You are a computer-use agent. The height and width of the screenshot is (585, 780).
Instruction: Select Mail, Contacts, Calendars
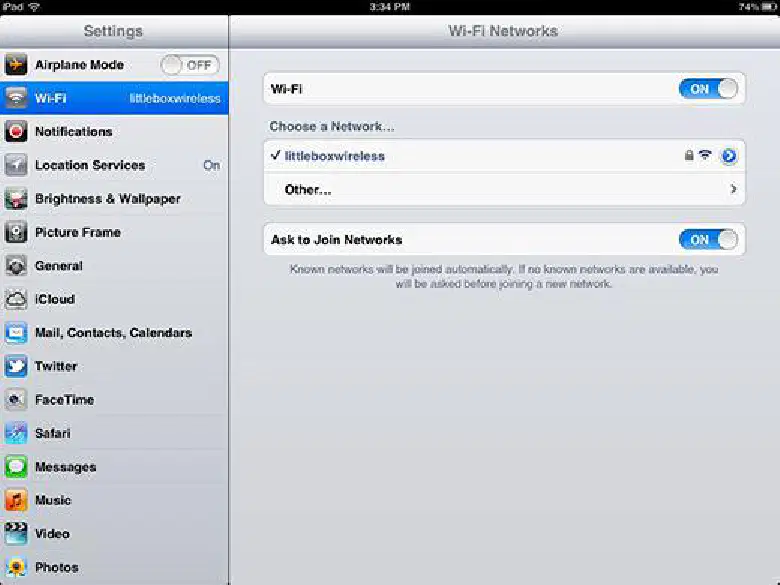tap(114, 332)
